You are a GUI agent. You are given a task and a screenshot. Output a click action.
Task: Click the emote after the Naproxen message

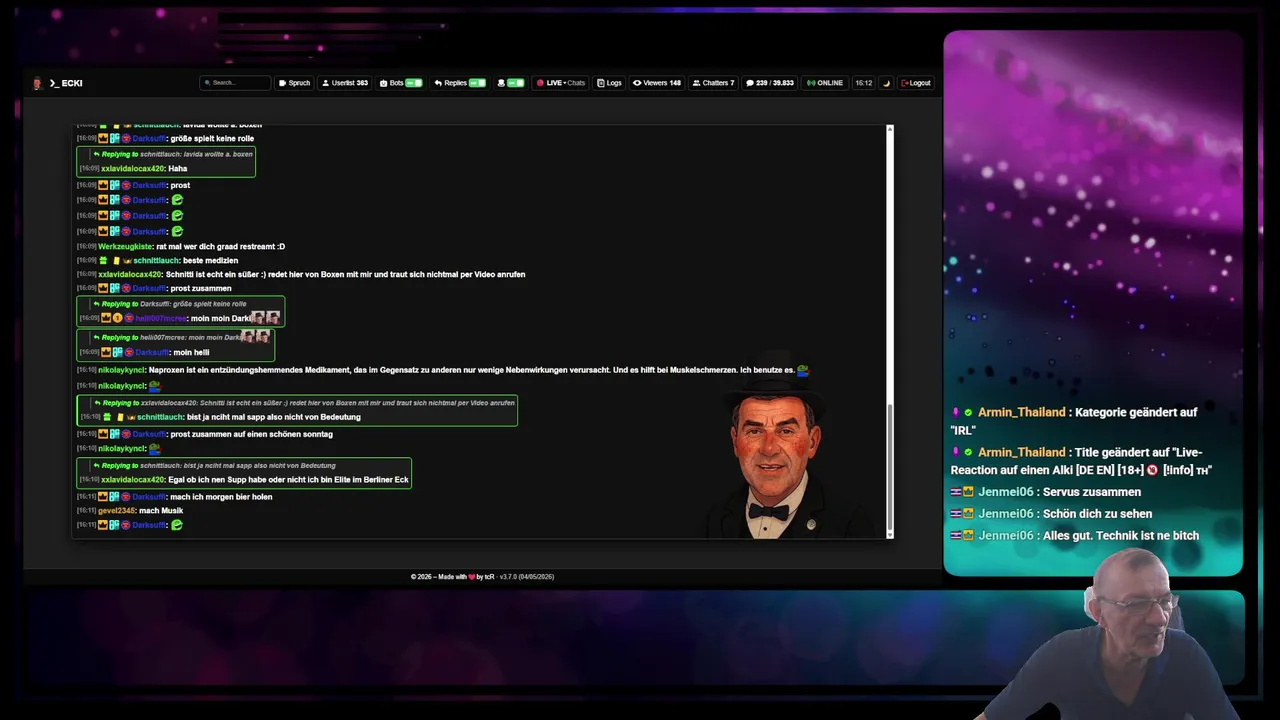pyautogui.click(x=803, y=370)
